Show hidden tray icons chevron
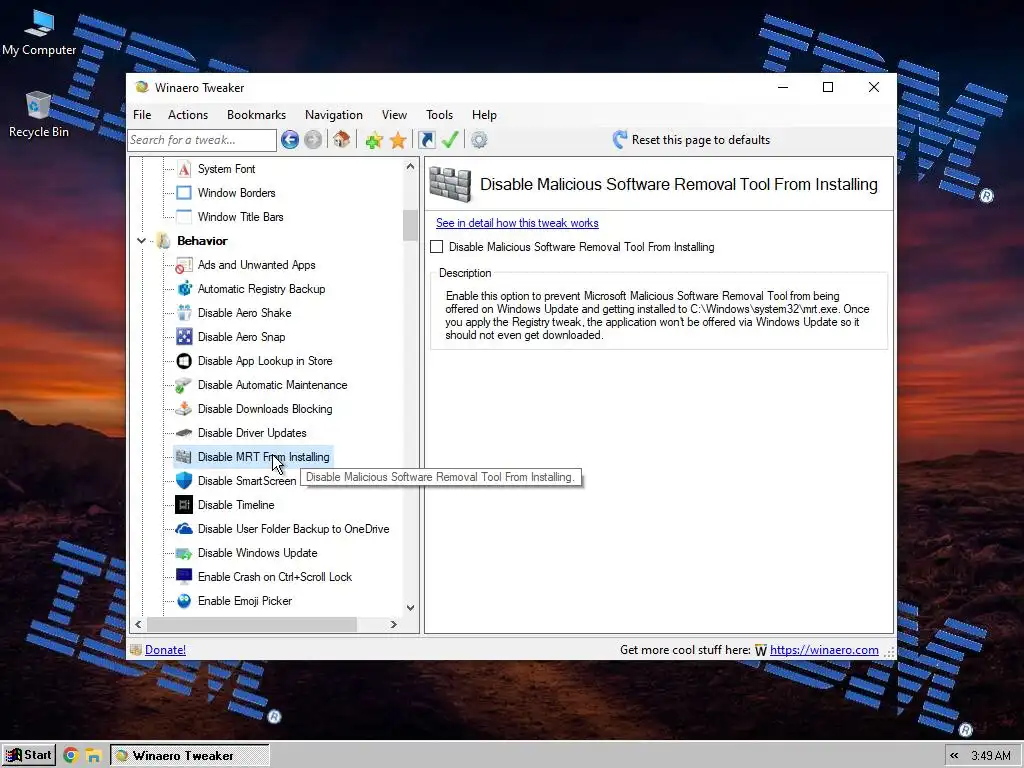The image size is (1024, 768). point(954,756)
